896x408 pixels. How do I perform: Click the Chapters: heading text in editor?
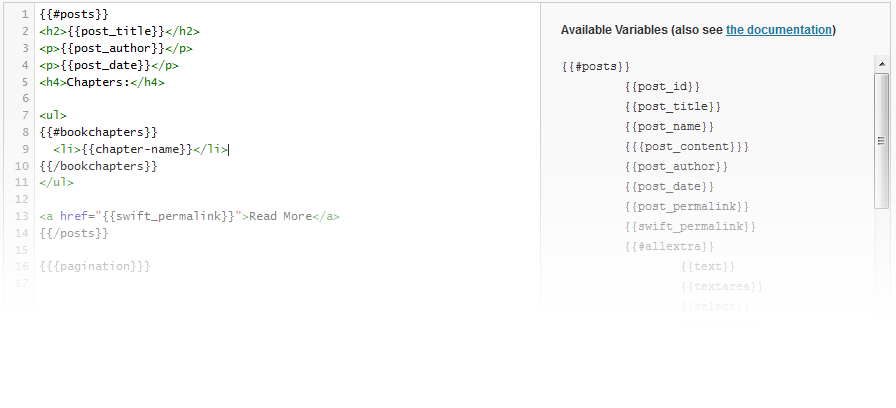98,82
